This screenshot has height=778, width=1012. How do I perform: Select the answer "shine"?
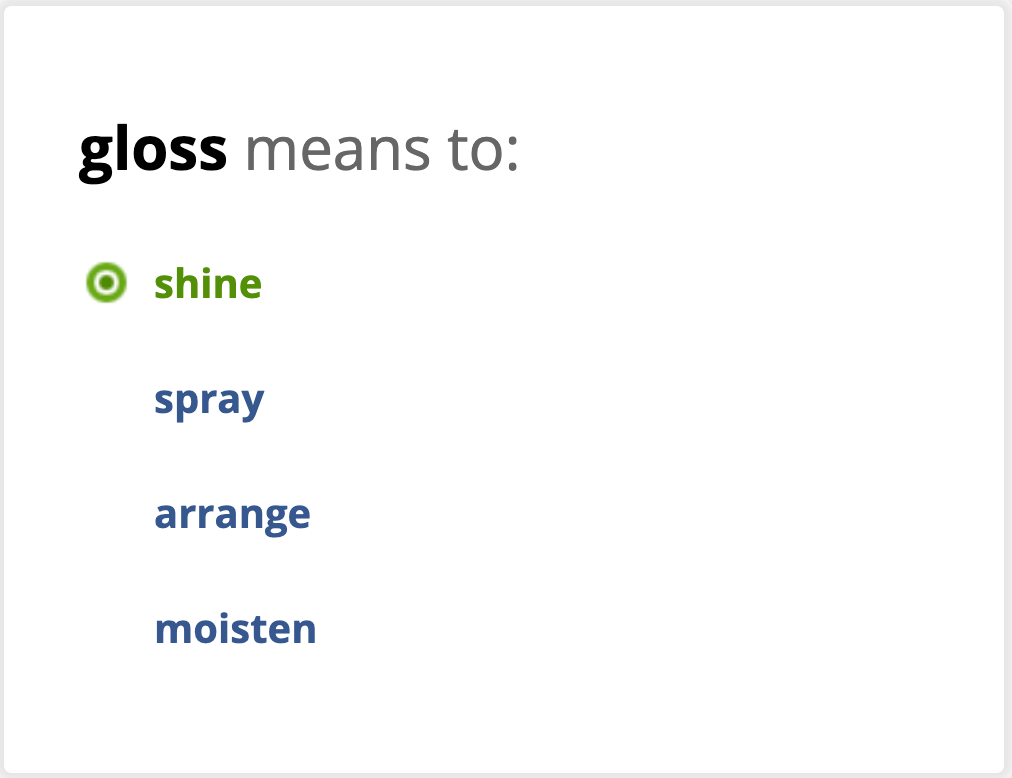pyautogui.click(x=208, y=284)
